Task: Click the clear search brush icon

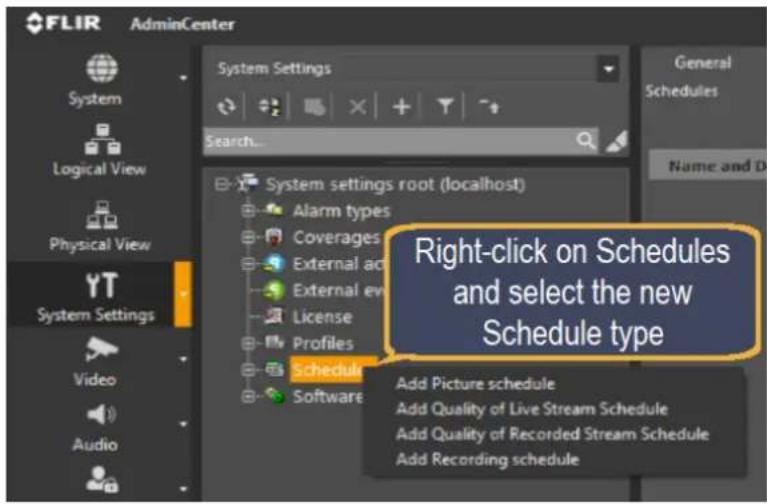Action: [x=615, y=141]
